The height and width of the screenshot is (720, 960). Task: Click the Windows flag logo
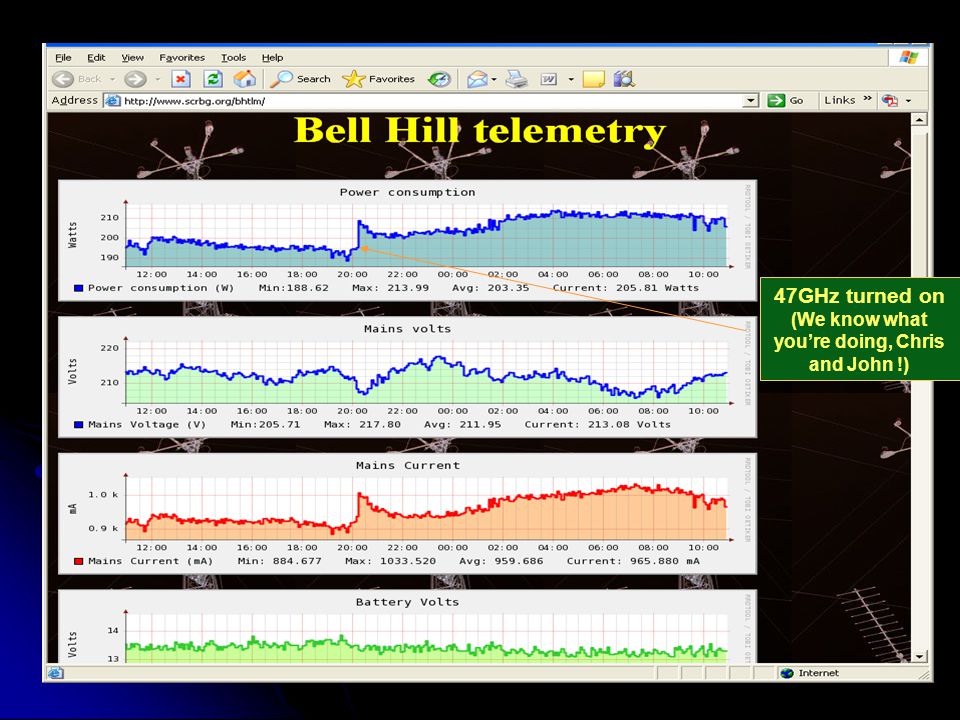point(909,58)
